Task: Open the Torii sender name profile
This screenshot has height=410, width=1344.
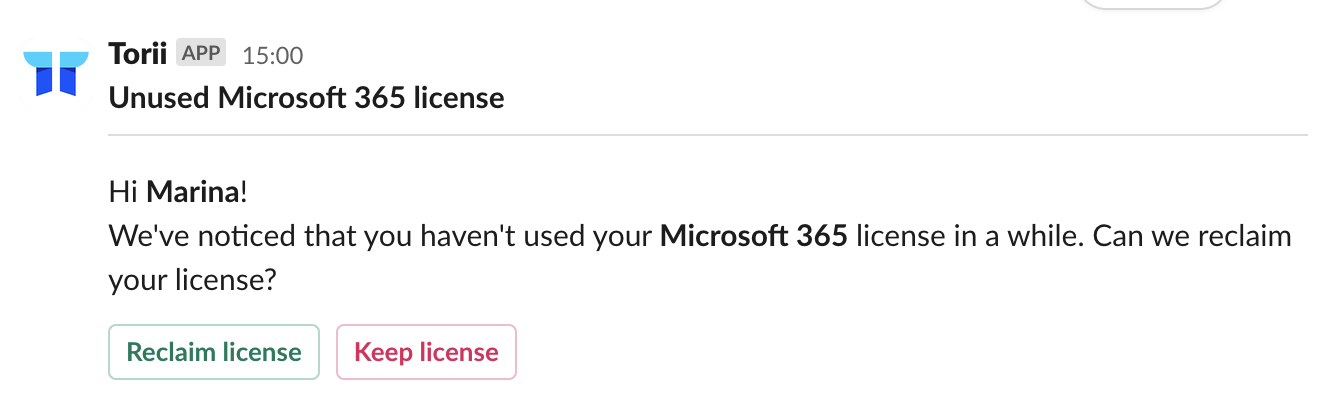Action: tap(137, 53)
